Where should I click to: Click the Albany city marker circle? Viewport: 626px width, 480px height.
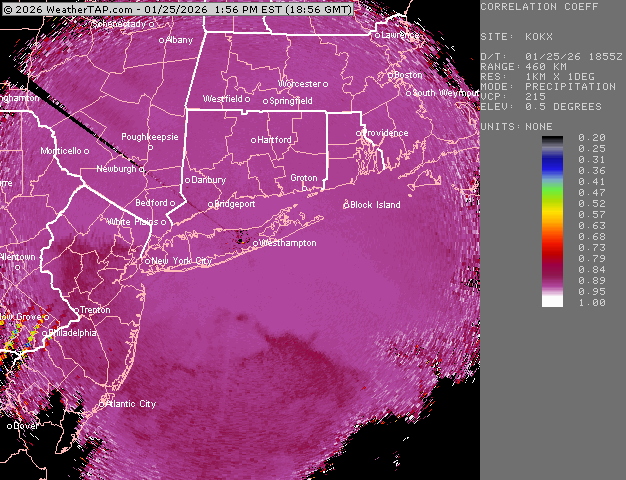pyautogui.click(x=163, y=41)
